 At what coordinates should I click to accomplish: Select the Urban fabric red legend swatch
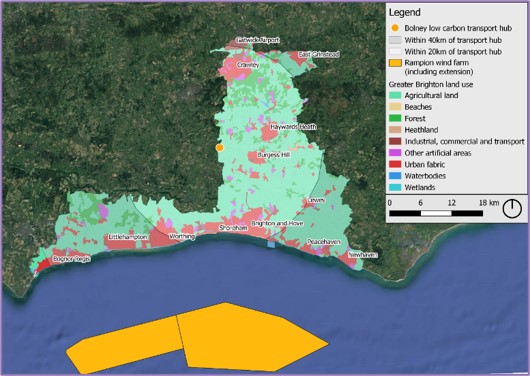[395, 164]
